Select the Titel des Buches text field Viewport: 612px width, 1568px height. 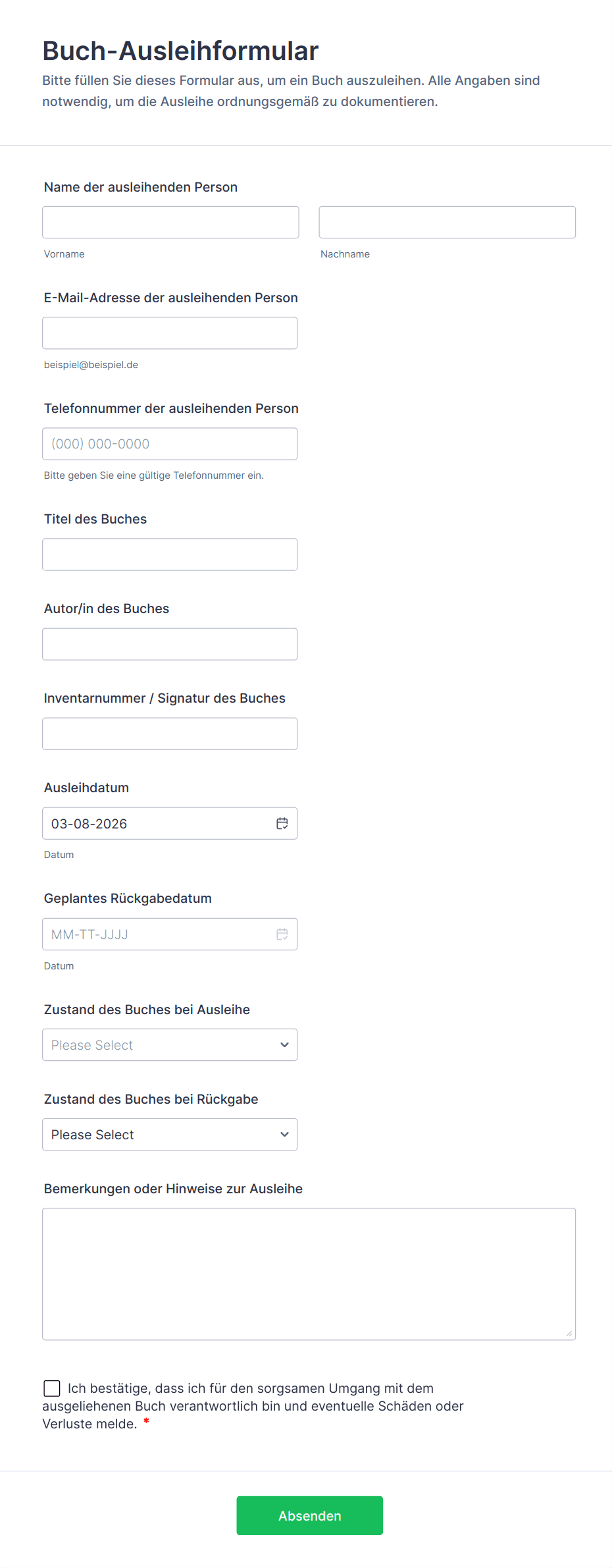(170, 554)
